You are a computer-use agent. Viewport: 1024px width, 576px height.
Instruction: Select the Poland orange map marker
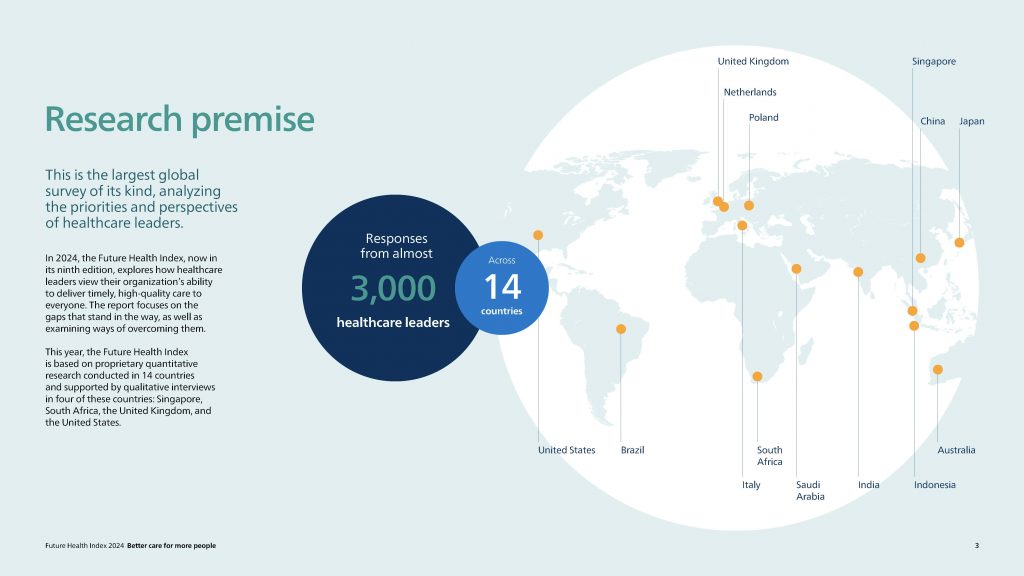[x=749, y=206]
